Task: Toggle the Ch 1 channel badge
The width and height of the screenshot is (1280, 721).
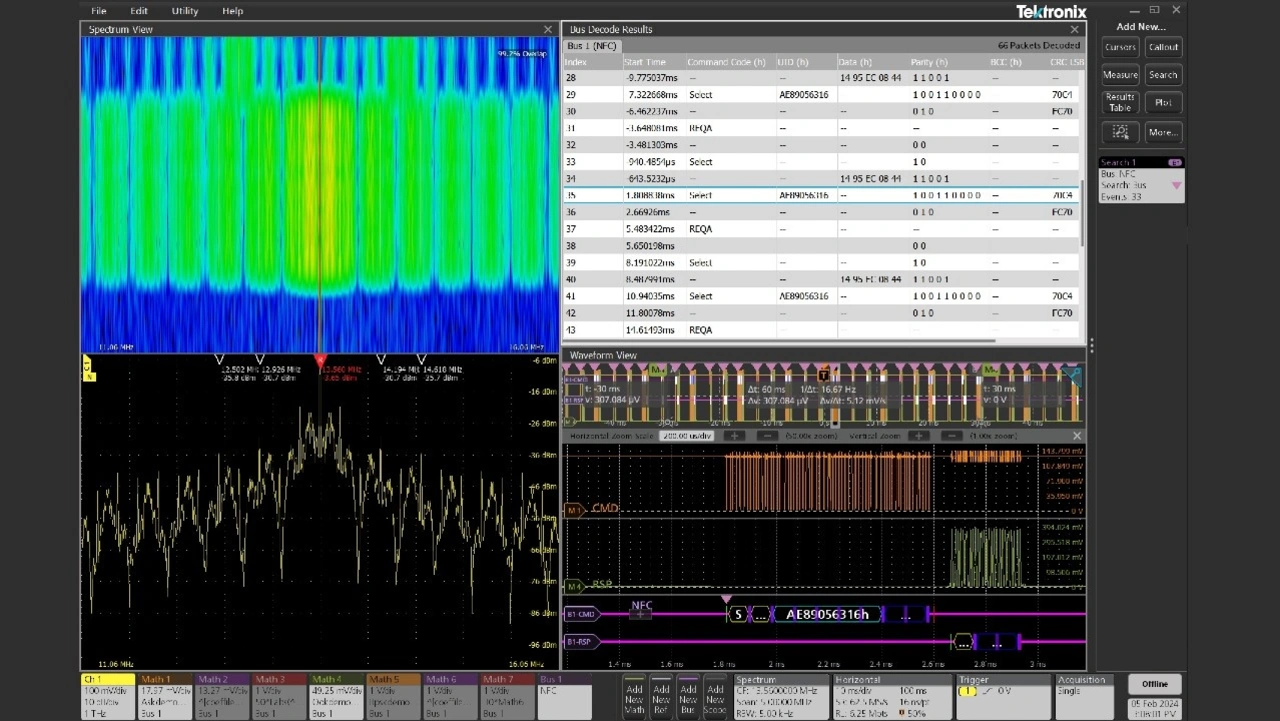Action: click(107, 695)
